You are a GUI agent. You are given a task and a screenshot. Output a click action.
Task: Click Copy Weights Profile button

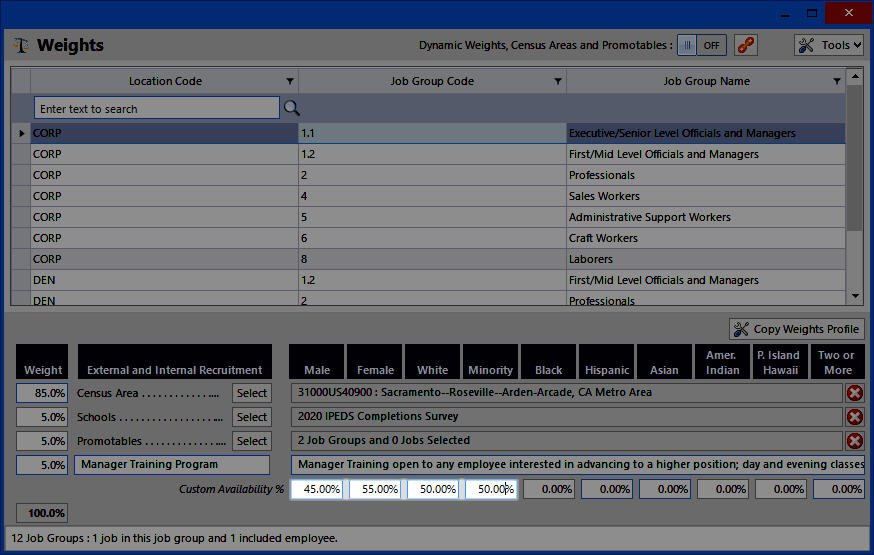[797, 329]
